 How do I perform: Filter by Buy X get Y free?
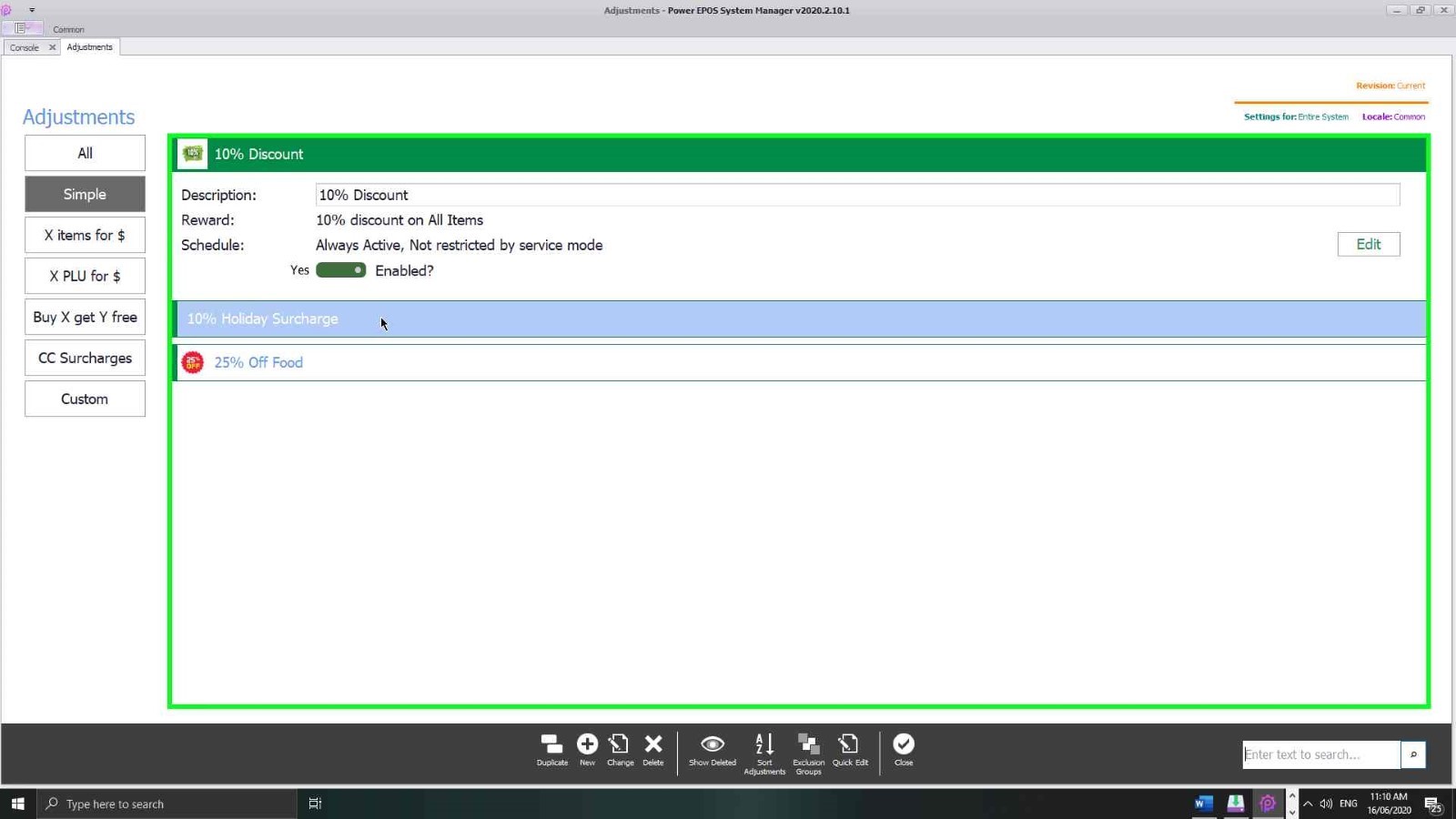click(x=85, y=317)
